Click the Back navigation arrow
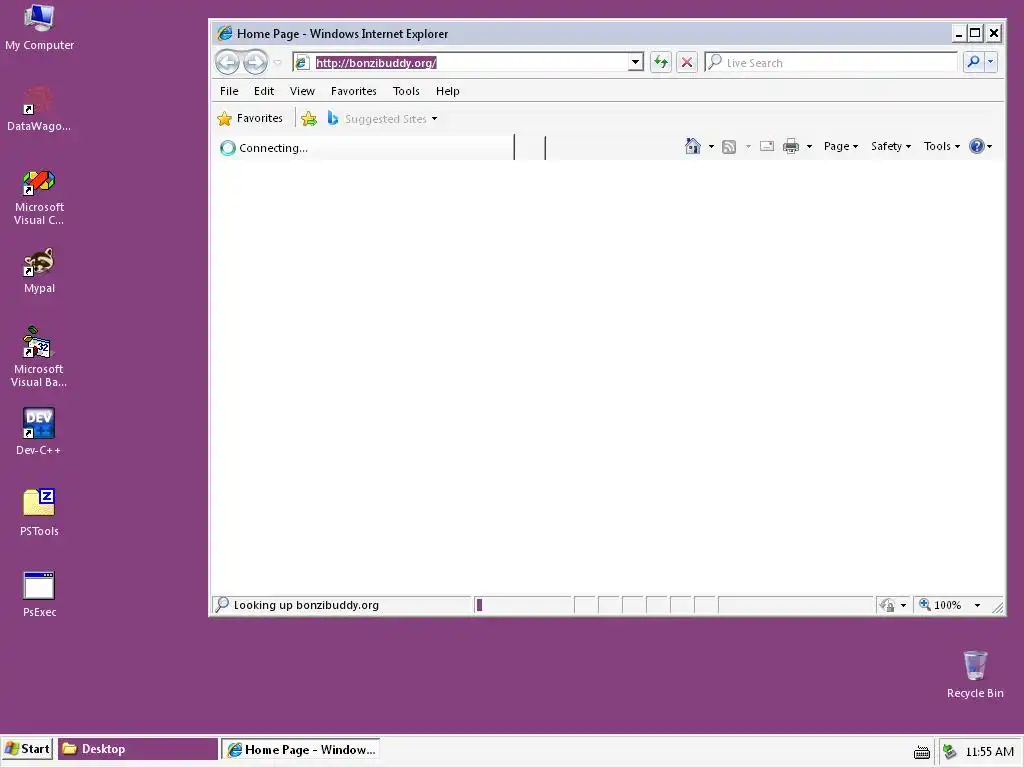Image resolution: width=1024 pixels, height=768 pixels. tap(227, 63)
